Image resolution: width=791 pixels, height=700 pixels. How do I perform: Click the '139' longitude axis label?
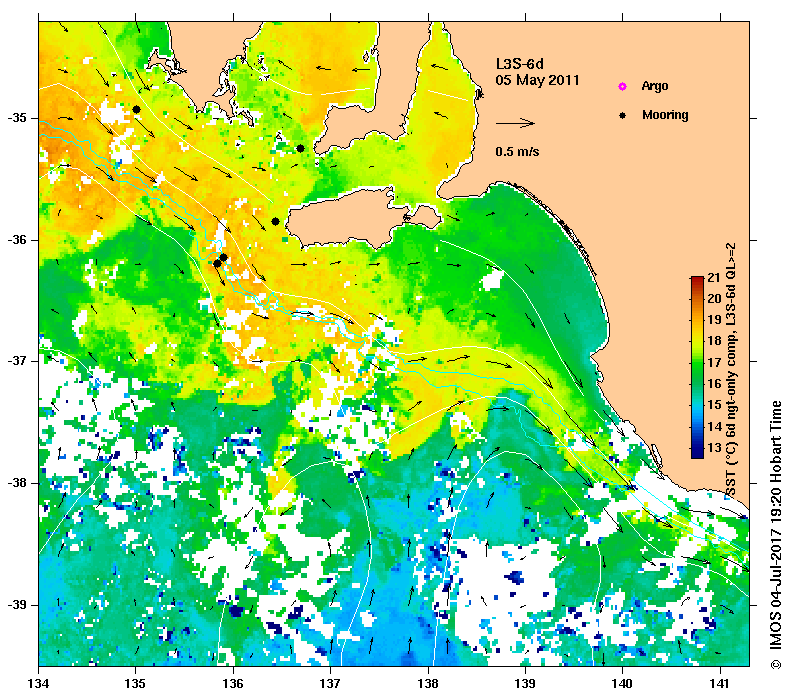pos(526,684)
